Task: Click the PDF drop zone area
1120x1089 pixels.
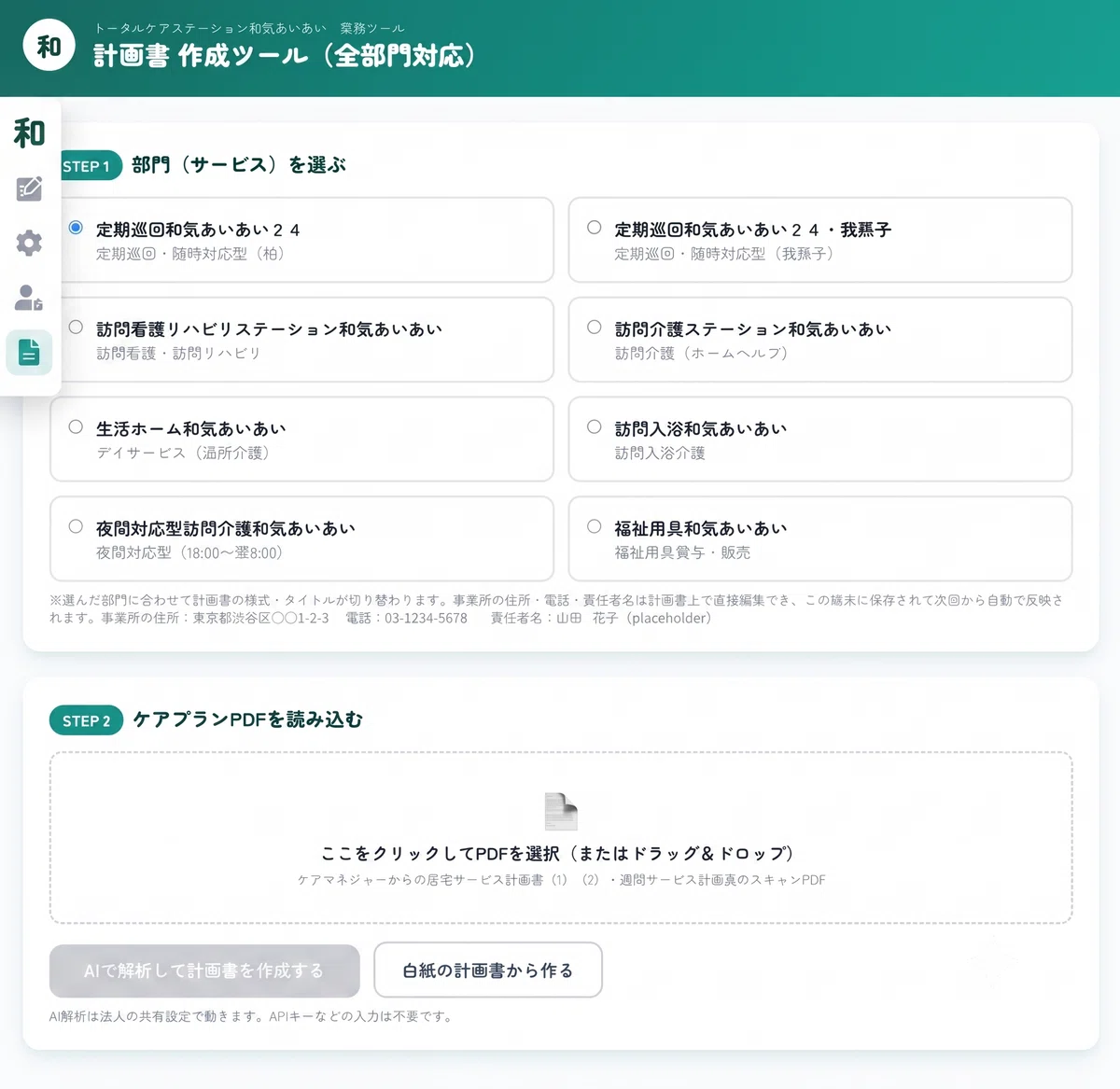Action: pyautogui.click(x=561, y=838)
